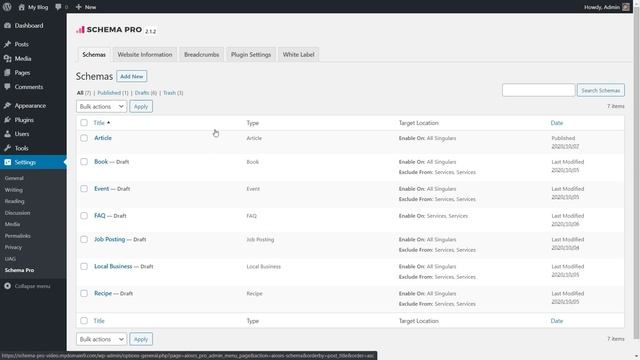Click the Schema Pro logo icon
This screenshot has height=360, width=640.
click(80, 29)
